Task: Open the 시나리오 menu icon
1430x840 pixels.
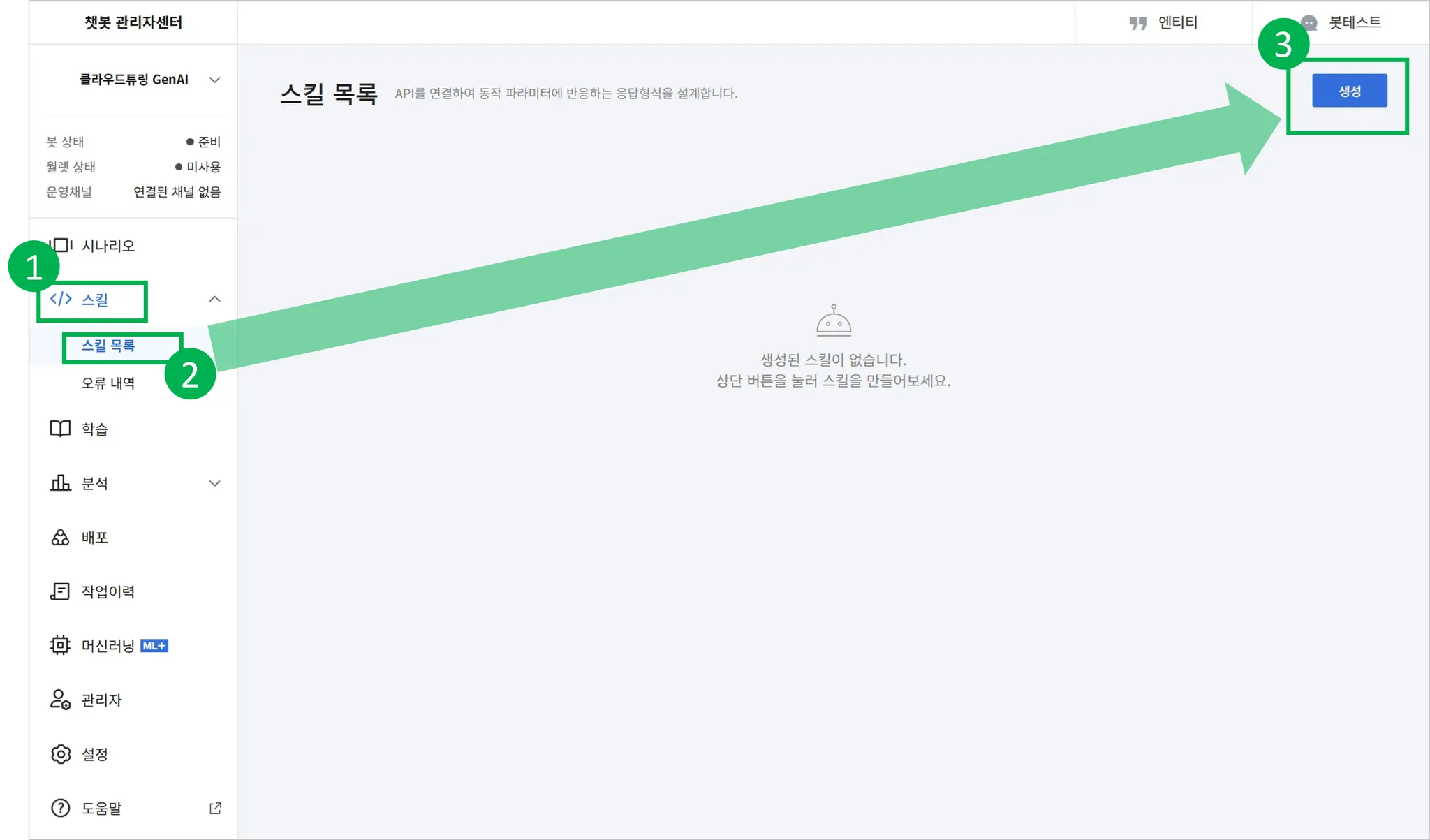Action: pos(61,245)
